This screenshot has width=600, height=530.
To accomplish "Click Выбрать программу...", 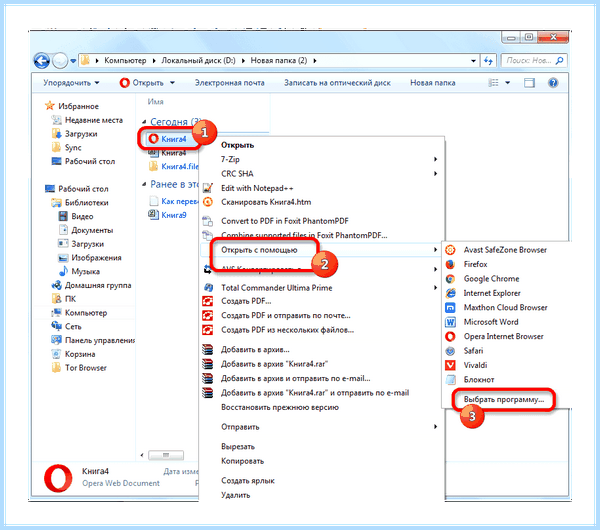I will [x=504, y=400].
